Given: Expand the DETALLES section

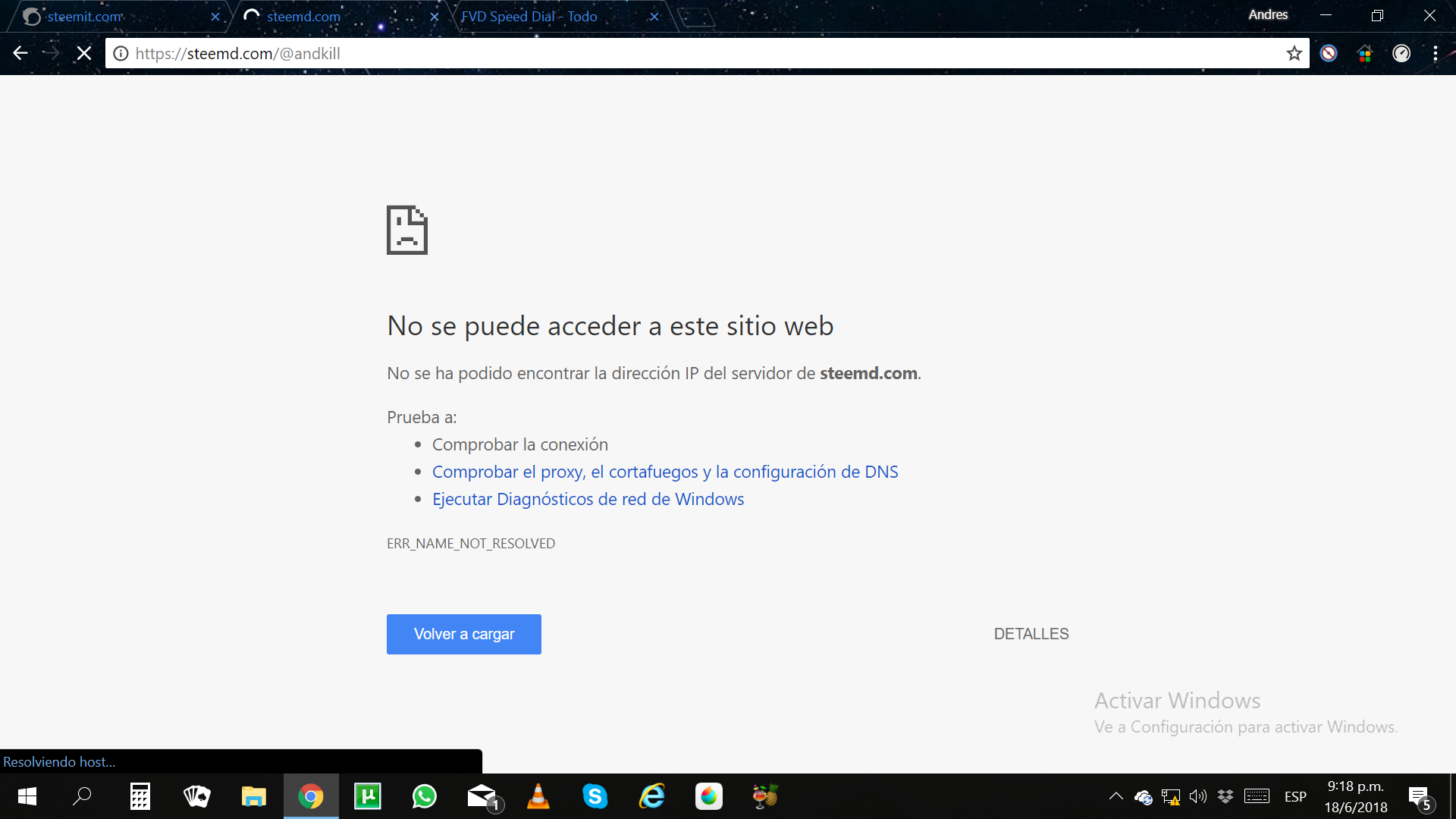Looking at the screenshot, I should coord(1031,634).
